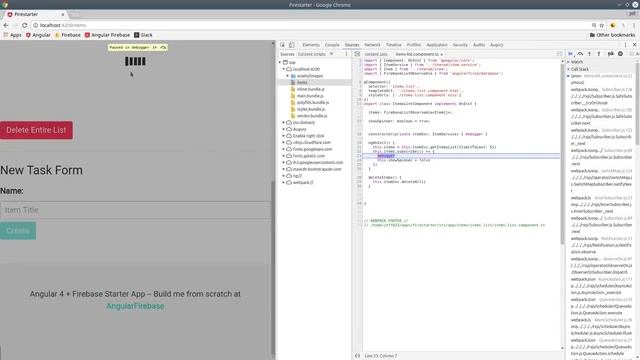The height and width of the screenshot is (360, 640).
Task: Open polyfills.bundle.js in navigator
Action: pos(313,102)
